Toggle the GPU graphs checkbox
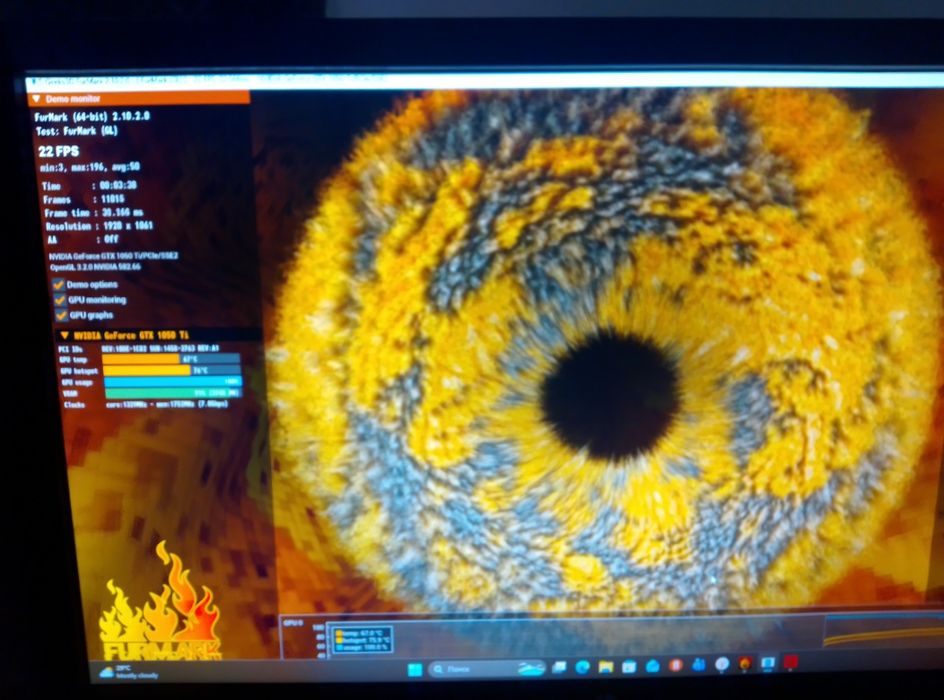This screenshot has width=944, height=700. pos(61,315)
